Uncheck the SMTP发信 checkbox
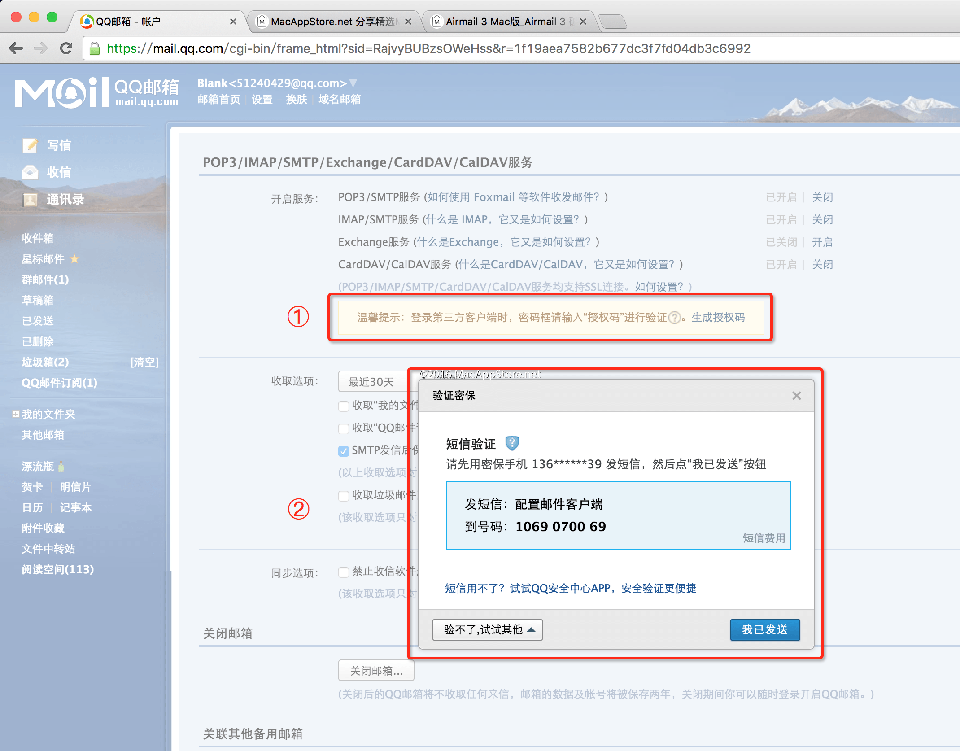This screenshot has width=960, height=751. (344, 451)
